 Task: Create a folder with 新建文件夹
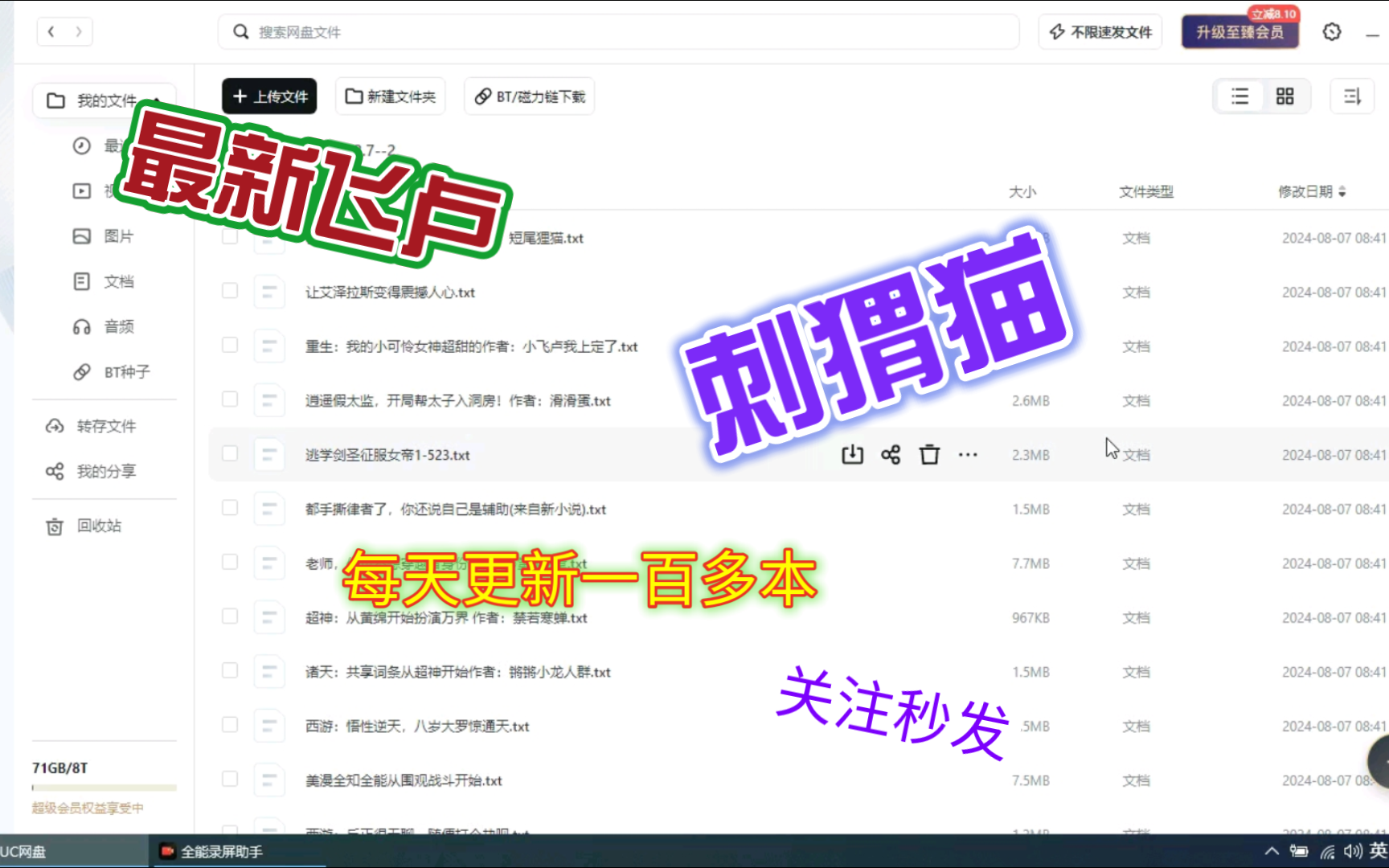point(391,96)
